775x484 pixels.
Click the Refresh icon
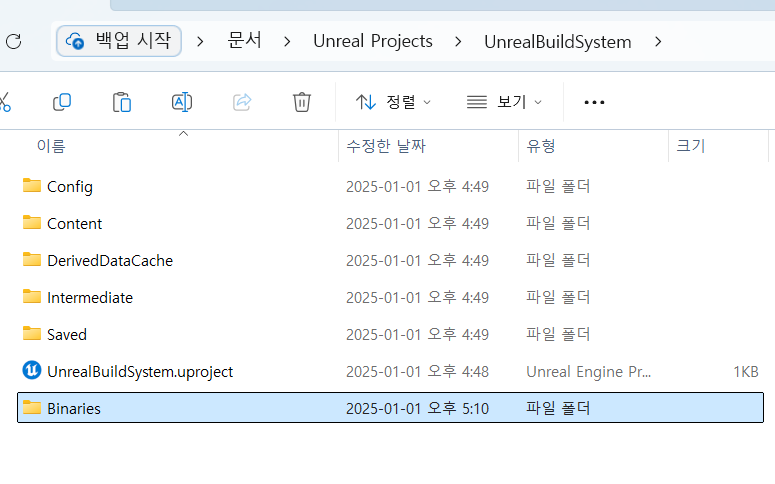[13, 42]
